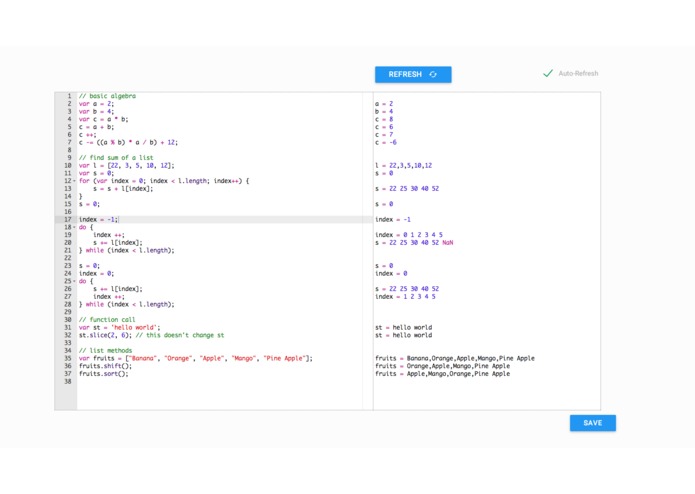Click the refresh arrows icon inside REFRESH
Screen dimensions: 695x494
(433, 74)
